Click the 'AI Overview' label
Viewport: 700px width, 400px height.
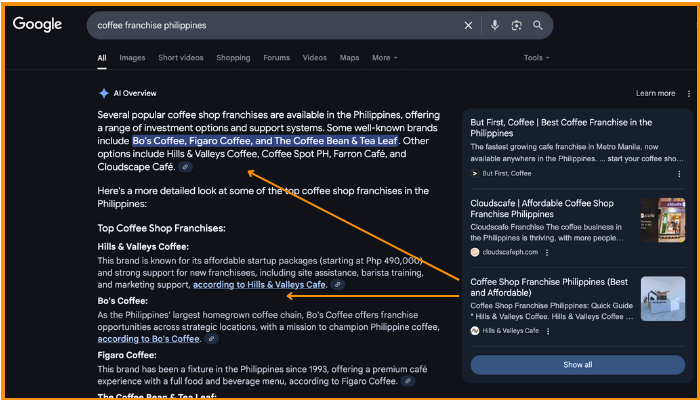[135, 93]
